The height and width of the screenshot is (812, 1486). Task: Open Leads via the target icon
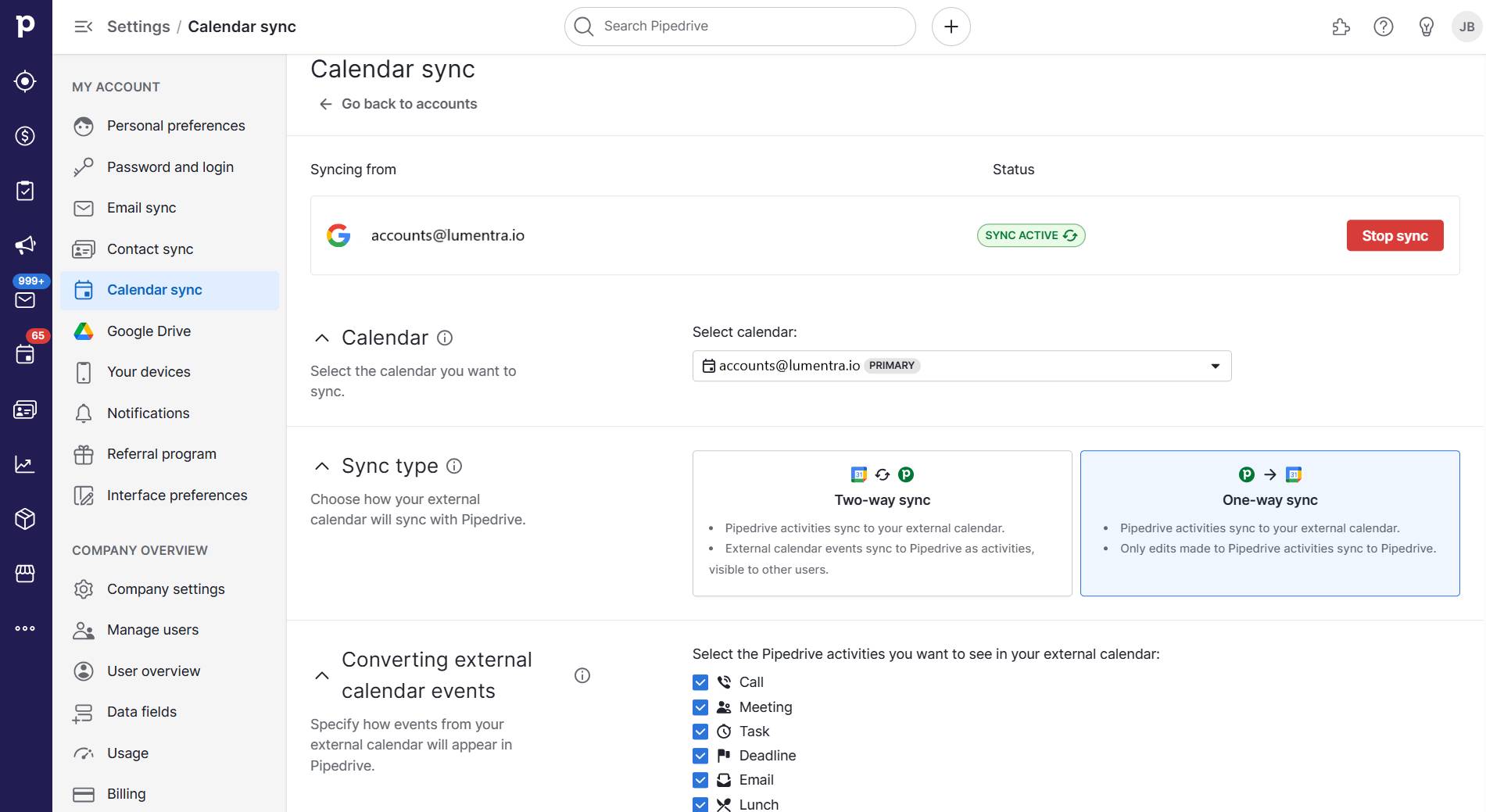point(25,81)
